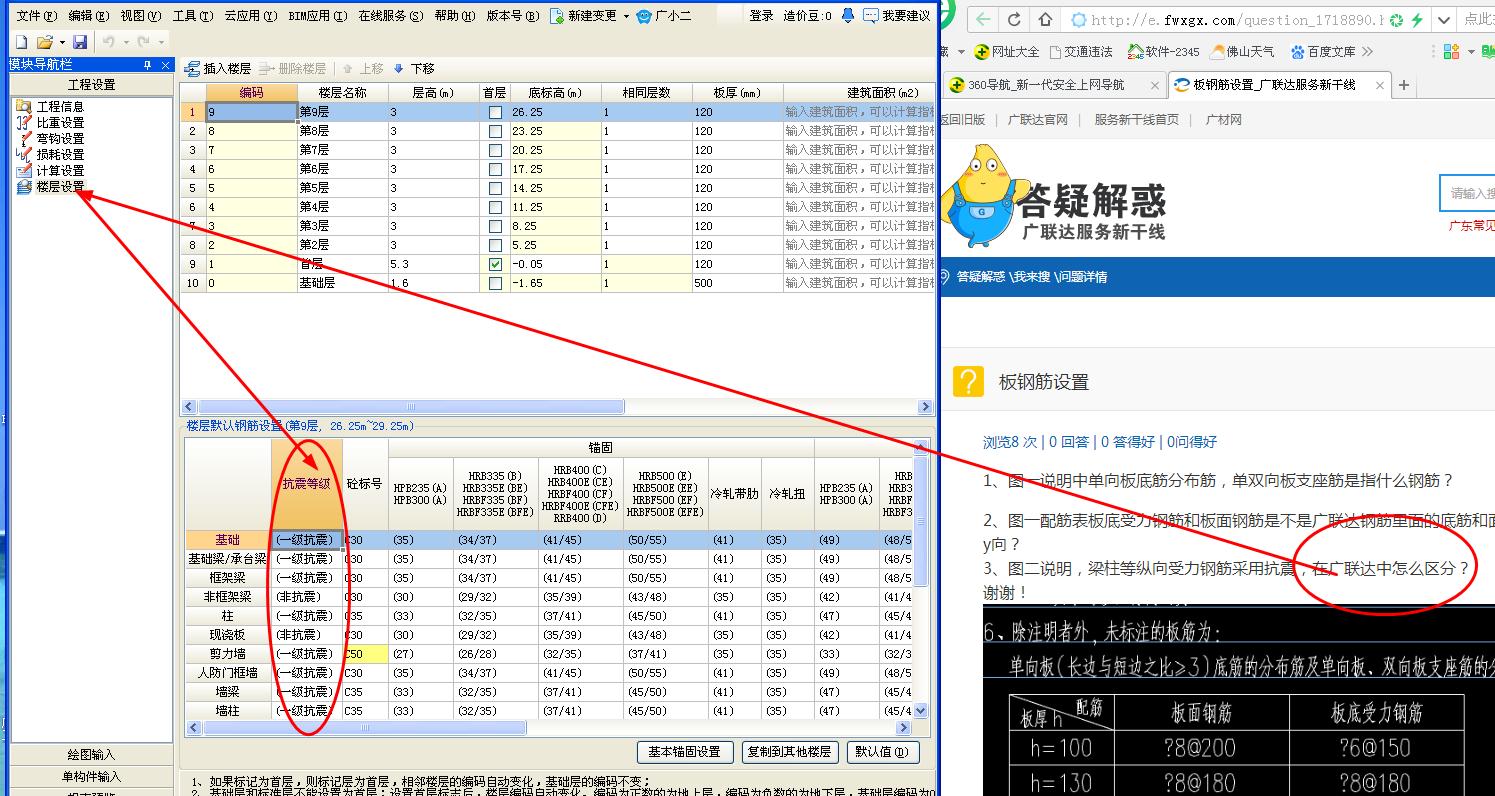
Task: Open 编辑(E) menu
Action: tap(89, 16)
